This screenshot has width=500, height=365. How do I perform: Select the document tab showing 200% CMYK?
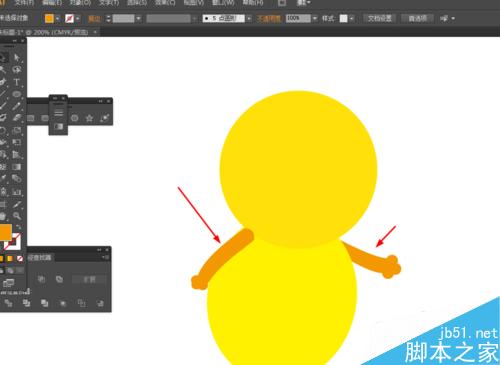point(44,32)
